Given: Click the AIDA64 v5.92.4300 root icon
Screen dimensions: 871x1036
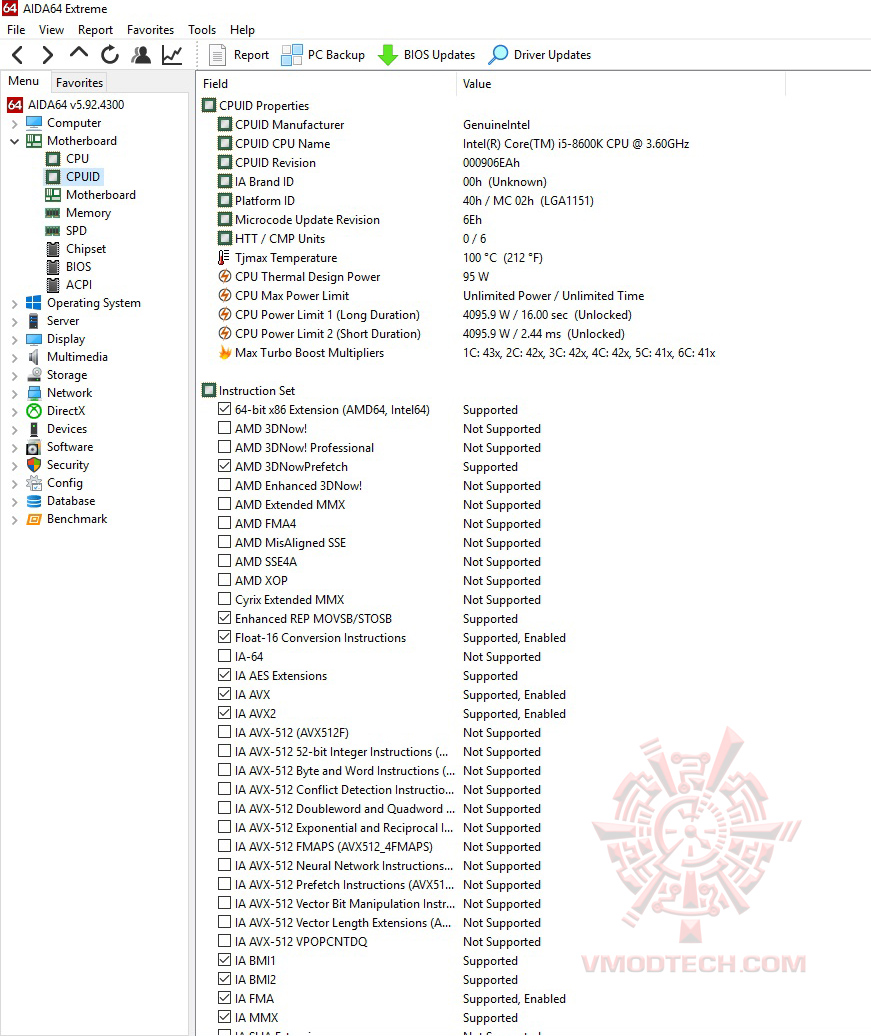Looking at the screenshot, I should pyautogui.click(x=15, y=104).
